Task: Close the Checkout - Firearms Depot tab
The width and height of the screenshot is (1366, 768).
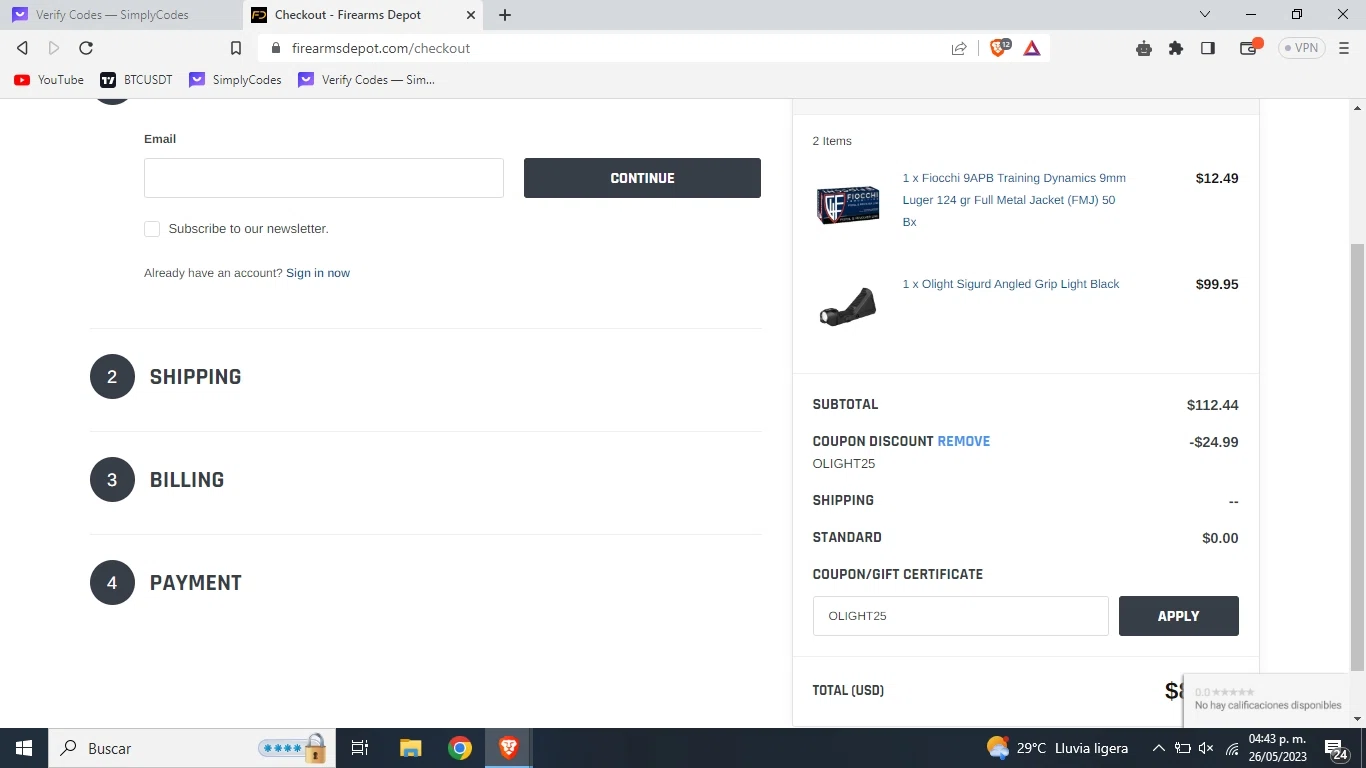Action: coord(470,15)
